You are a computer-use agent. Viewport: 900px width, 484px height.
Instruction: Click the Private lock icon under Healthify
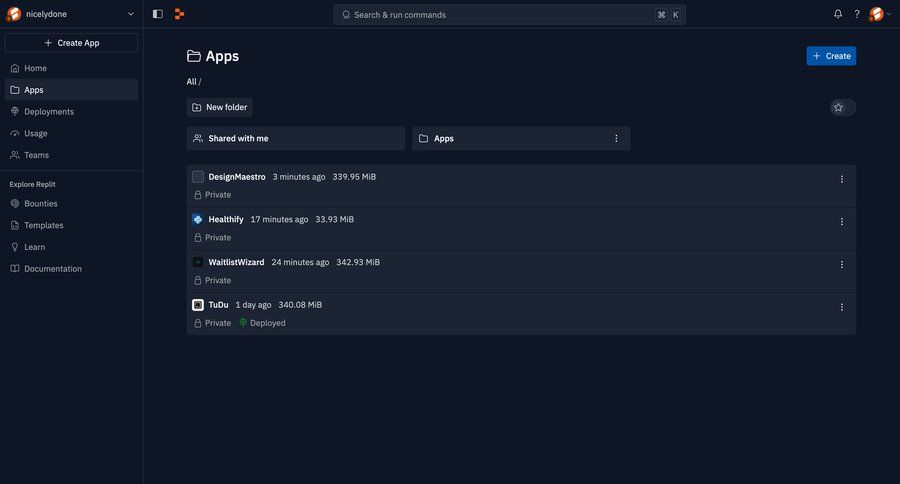(x=197, y=238)
